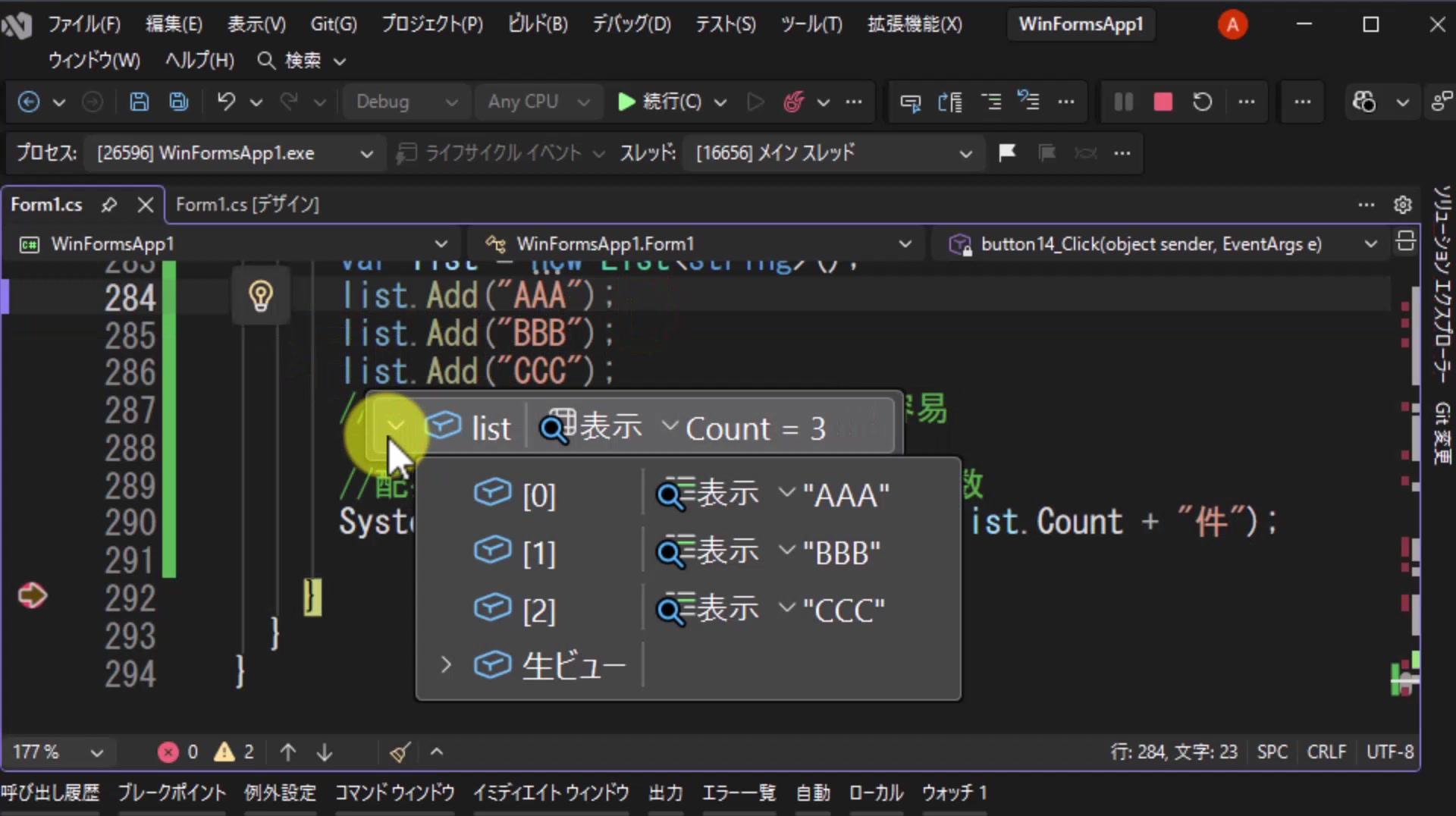The width and height of the screenshot is (1456, 816).
Task: Click the Undo arrow icon
Action: click(x=226, y=102)
